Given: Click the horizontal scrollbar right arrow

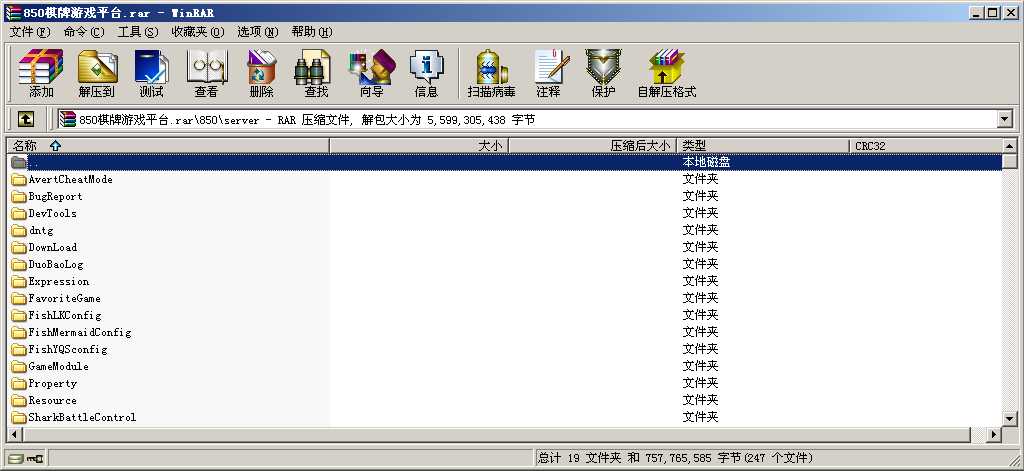Looking at the screenshot, I should coord(994,434).
